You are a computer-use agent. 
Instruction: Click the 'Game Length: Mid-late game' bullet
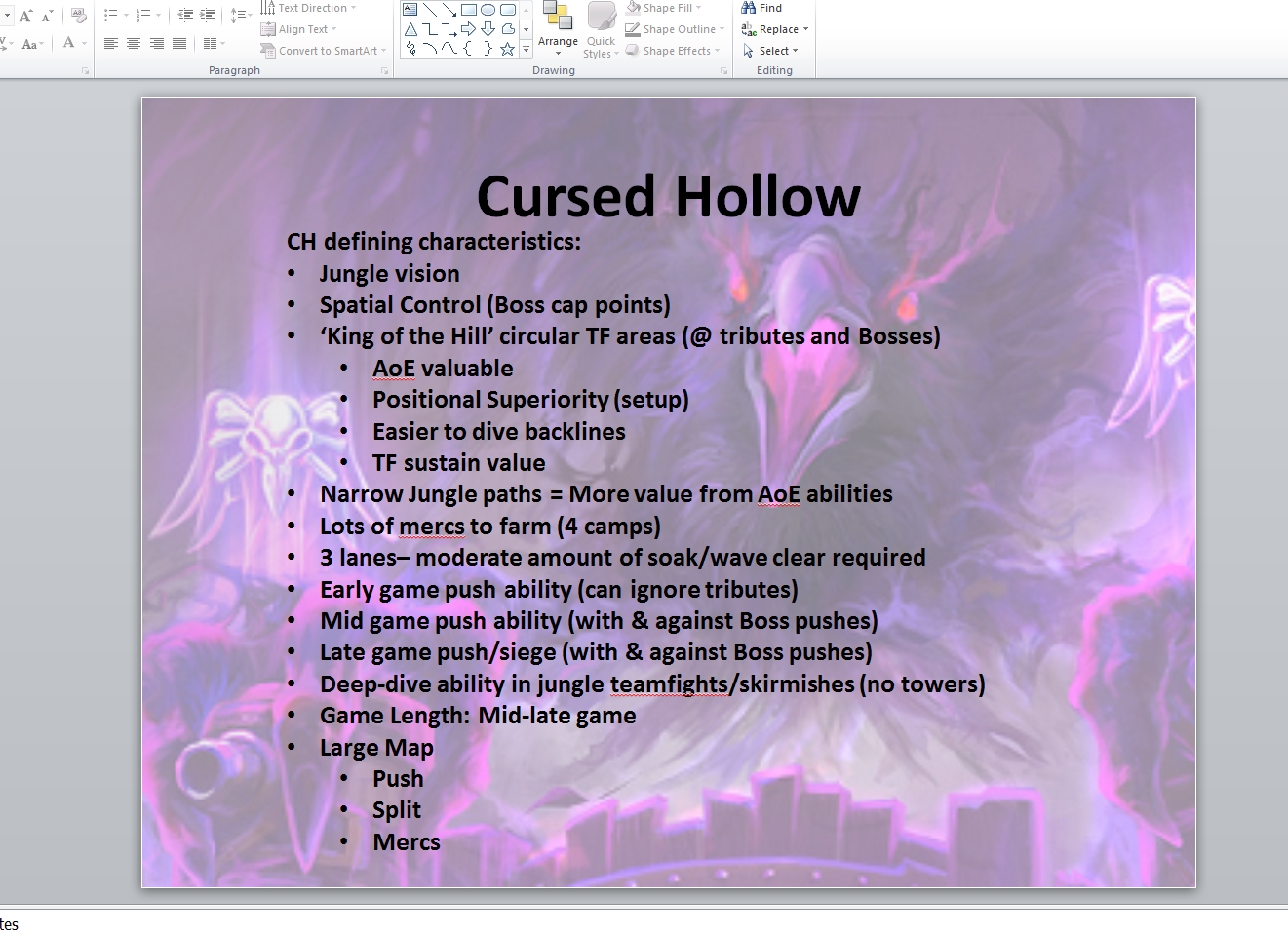tap(478, 716)
